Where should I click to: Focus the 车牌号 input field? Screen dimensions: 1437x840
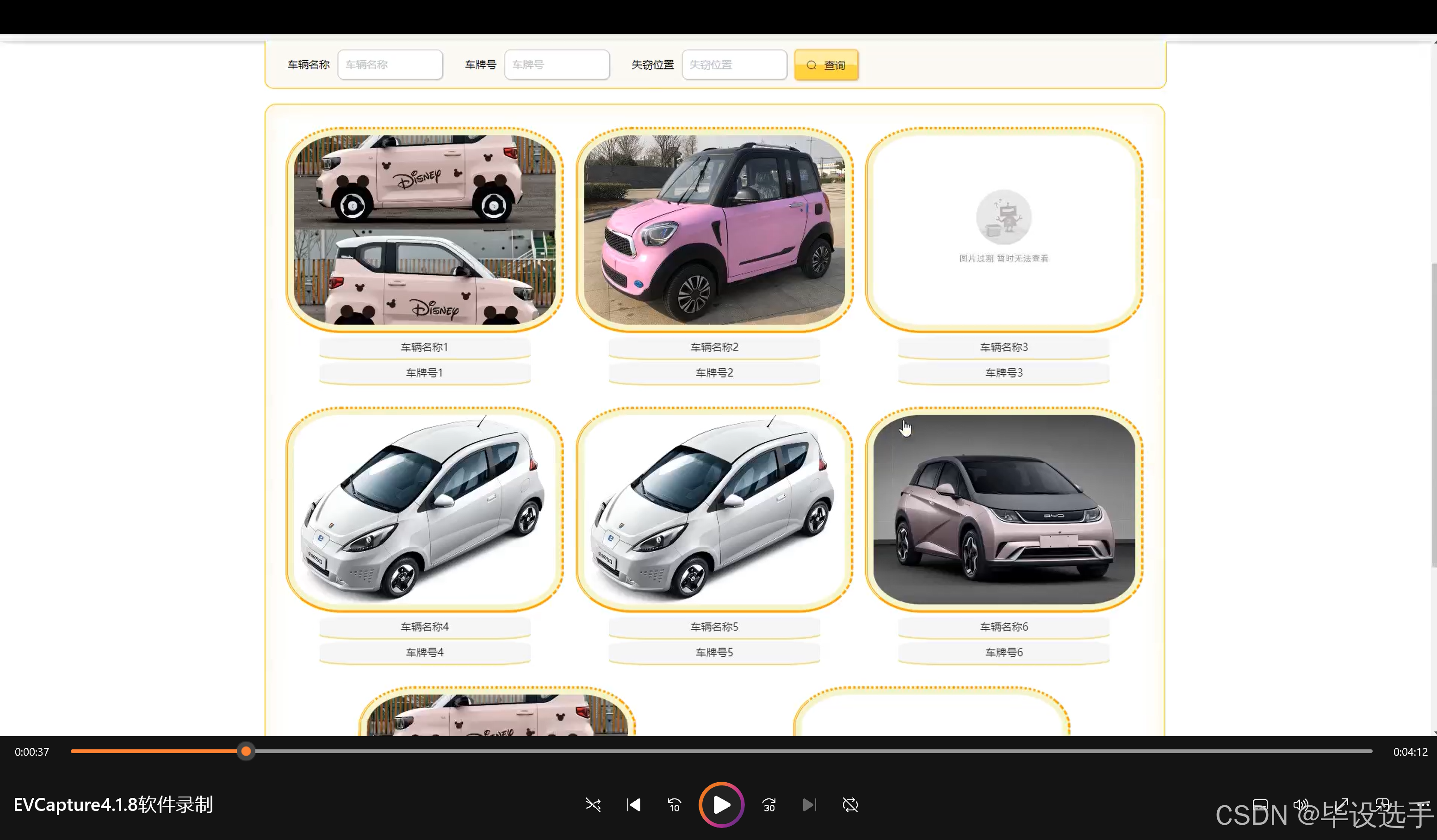[x=557, y=65]
